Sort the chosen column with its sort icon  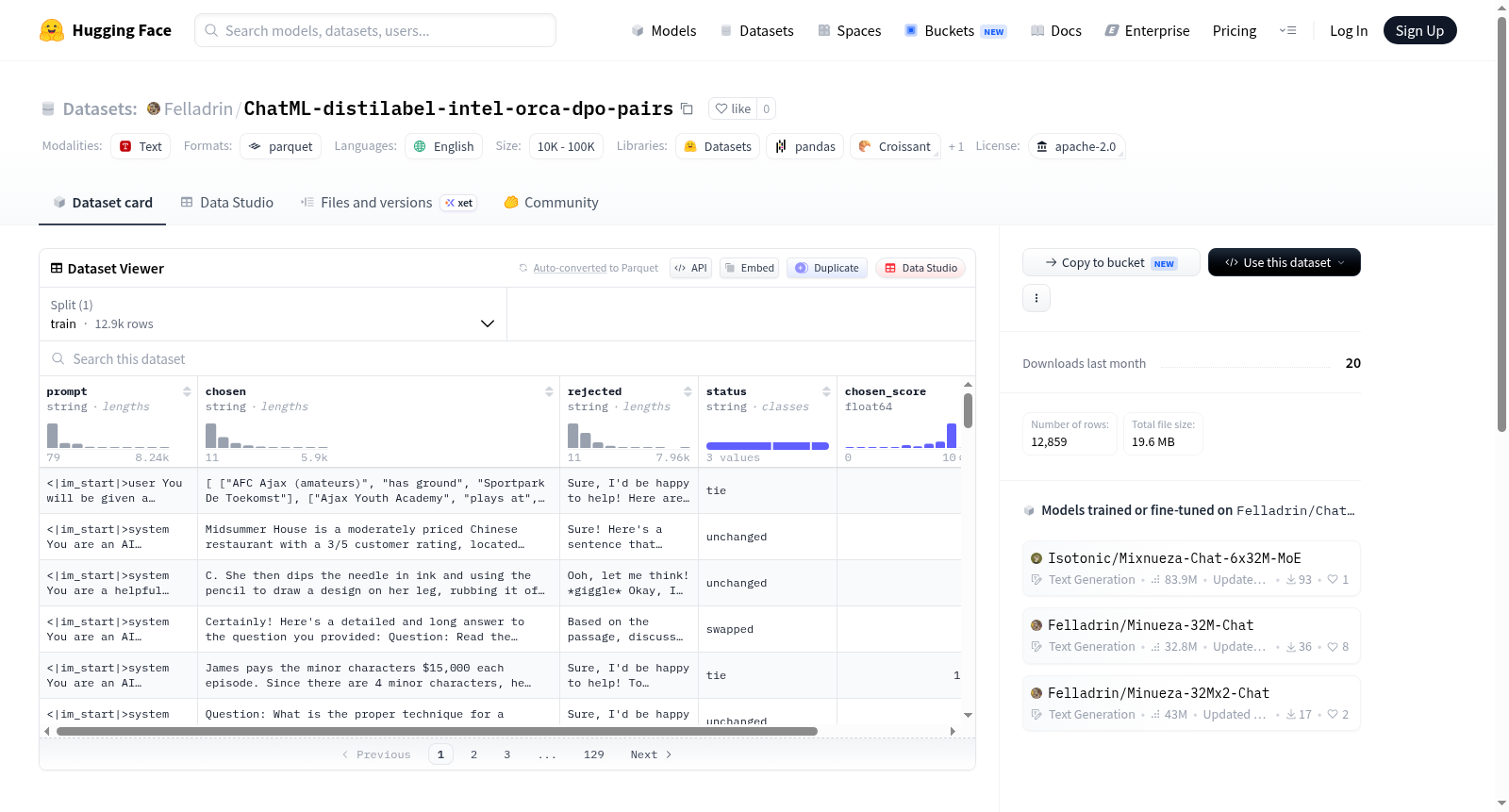tap(549, 391)
